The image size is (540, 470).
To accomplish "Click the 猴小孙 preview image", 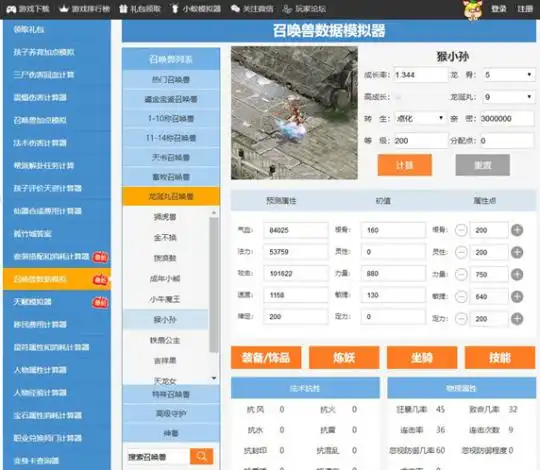I will click(294, 113).
